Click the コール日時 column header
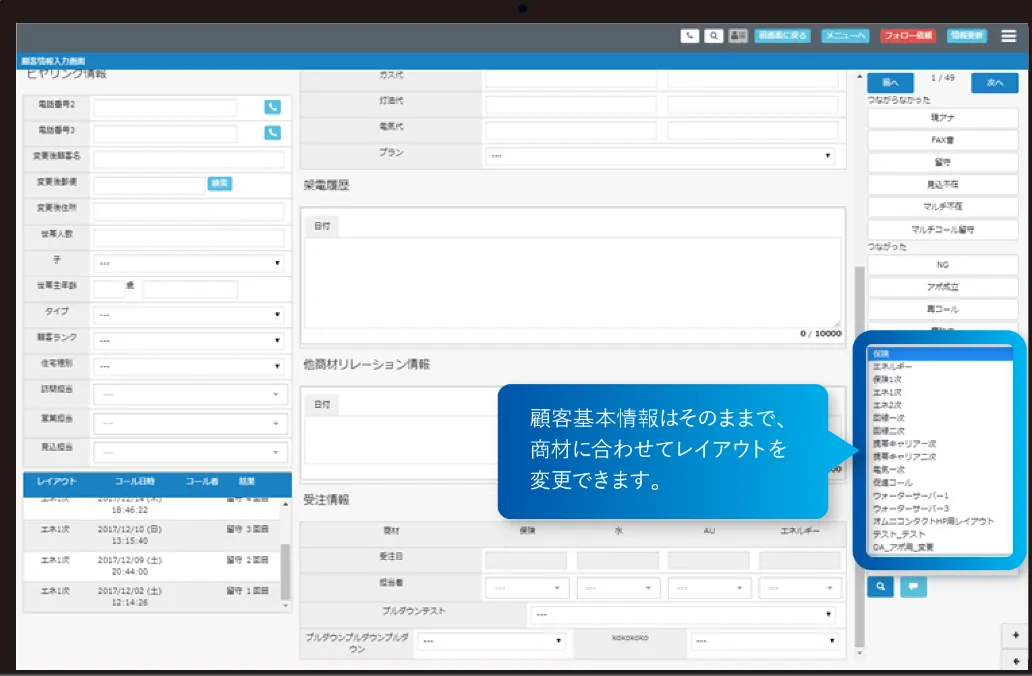Image resolution: width=1032 pixels, height=676 pixels. click(x=134, y=481)
